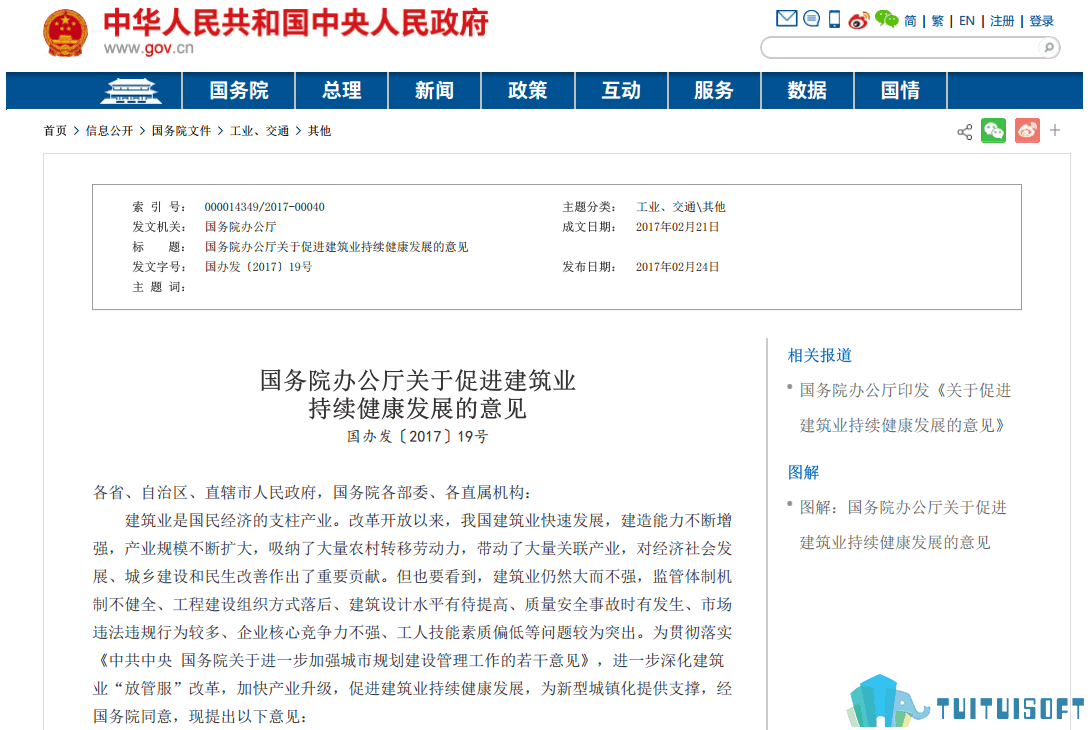
Task: Click the site title 中华人民共和国中央人民政府
Action: 296,23
